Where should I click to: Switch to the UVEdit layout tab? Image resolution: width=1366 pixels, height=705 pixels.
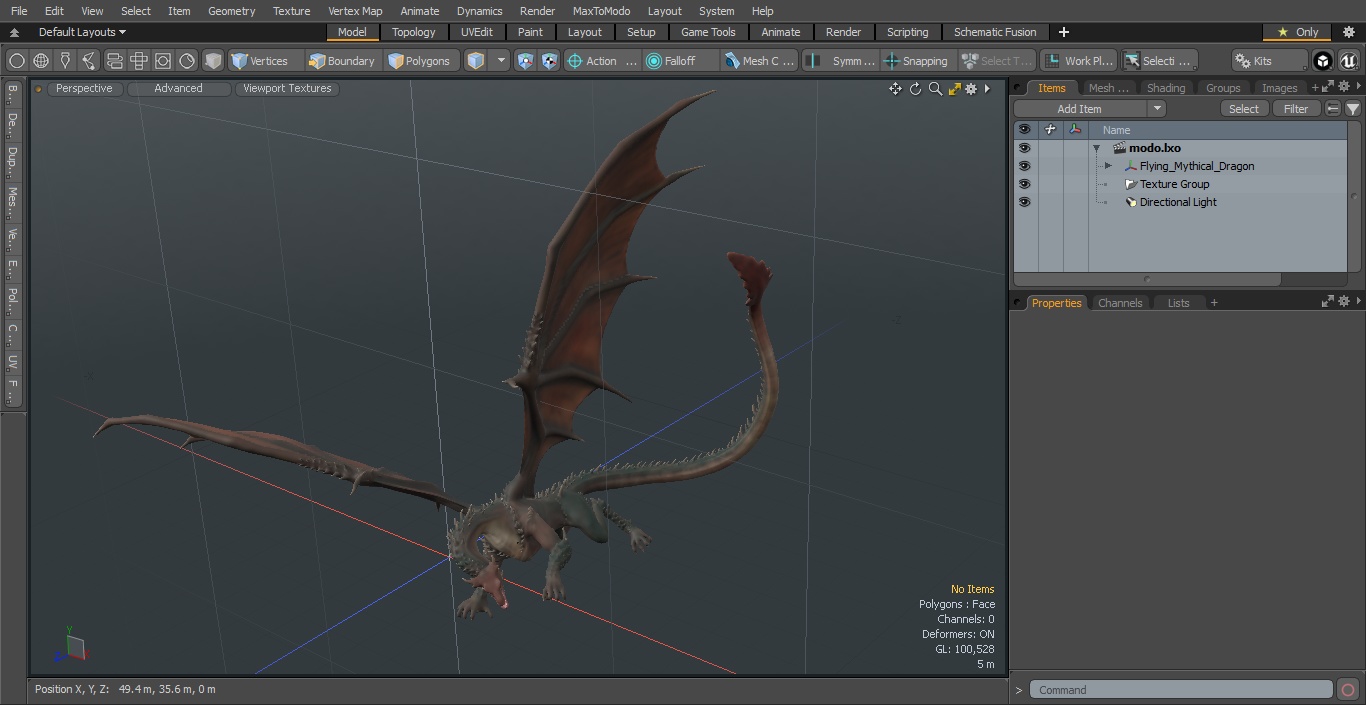pyautogui.click(x=476, y=32)
